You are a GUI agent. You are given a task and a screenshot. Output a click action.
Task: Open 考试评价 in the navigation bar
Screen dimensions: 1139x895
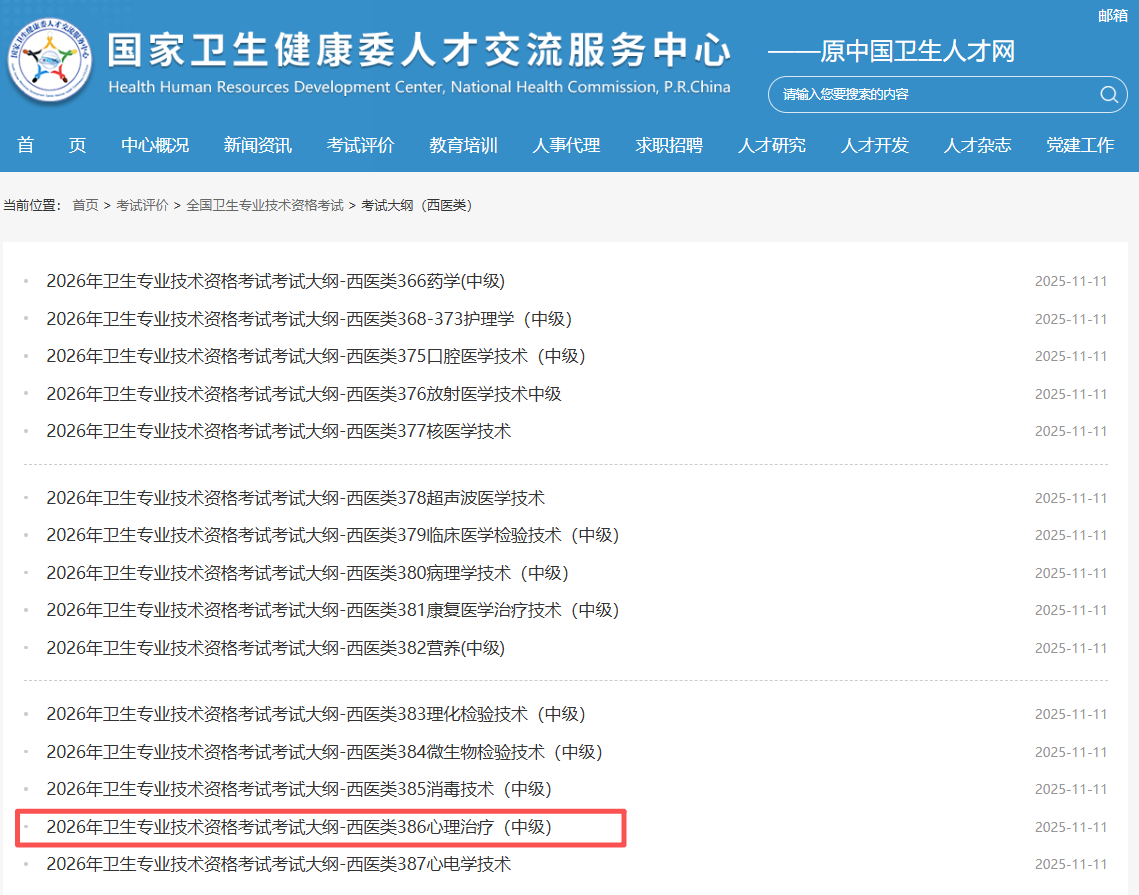click(360, 145)
